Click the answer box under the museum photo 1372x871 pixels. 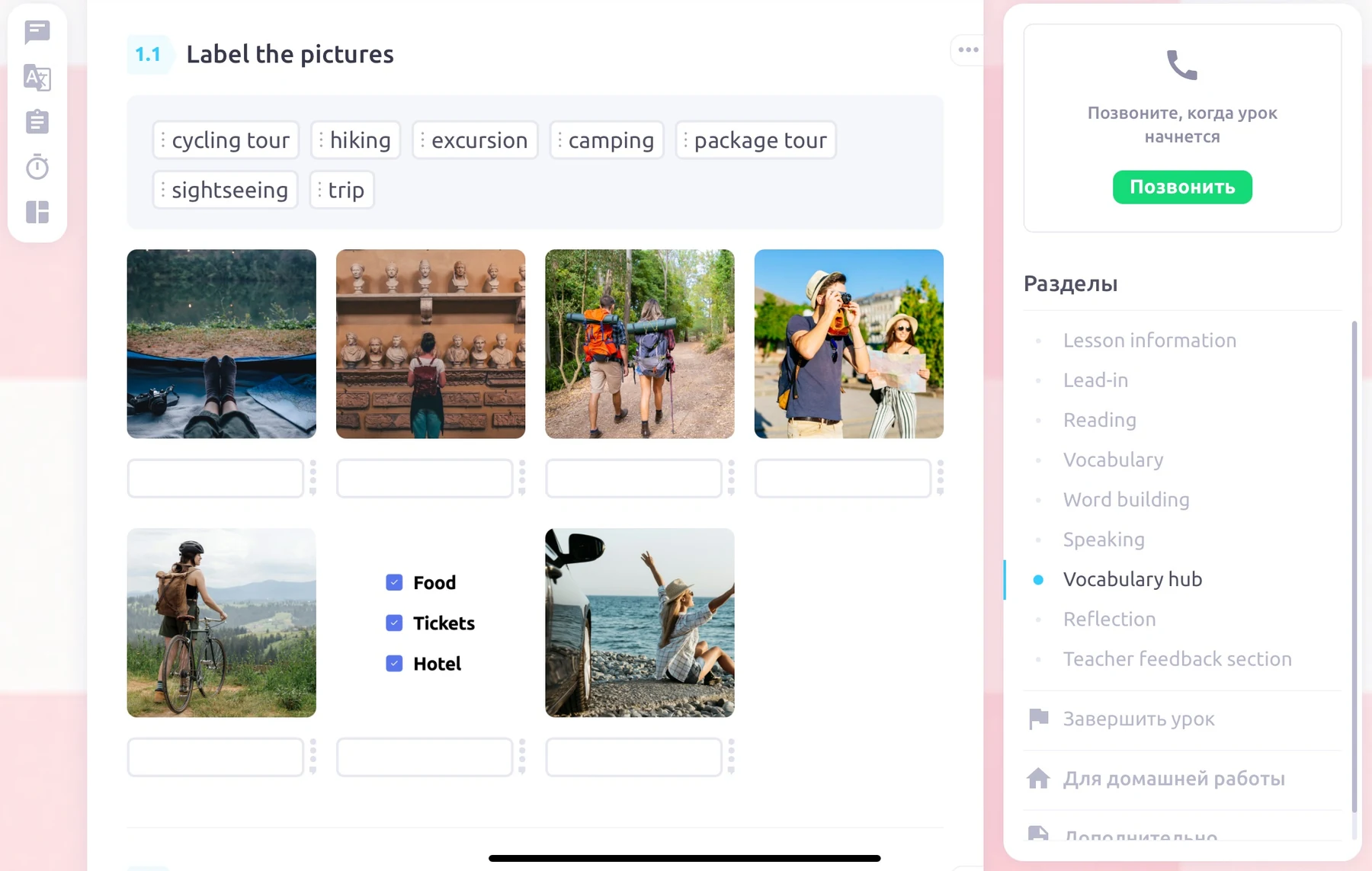coord(425,478)
